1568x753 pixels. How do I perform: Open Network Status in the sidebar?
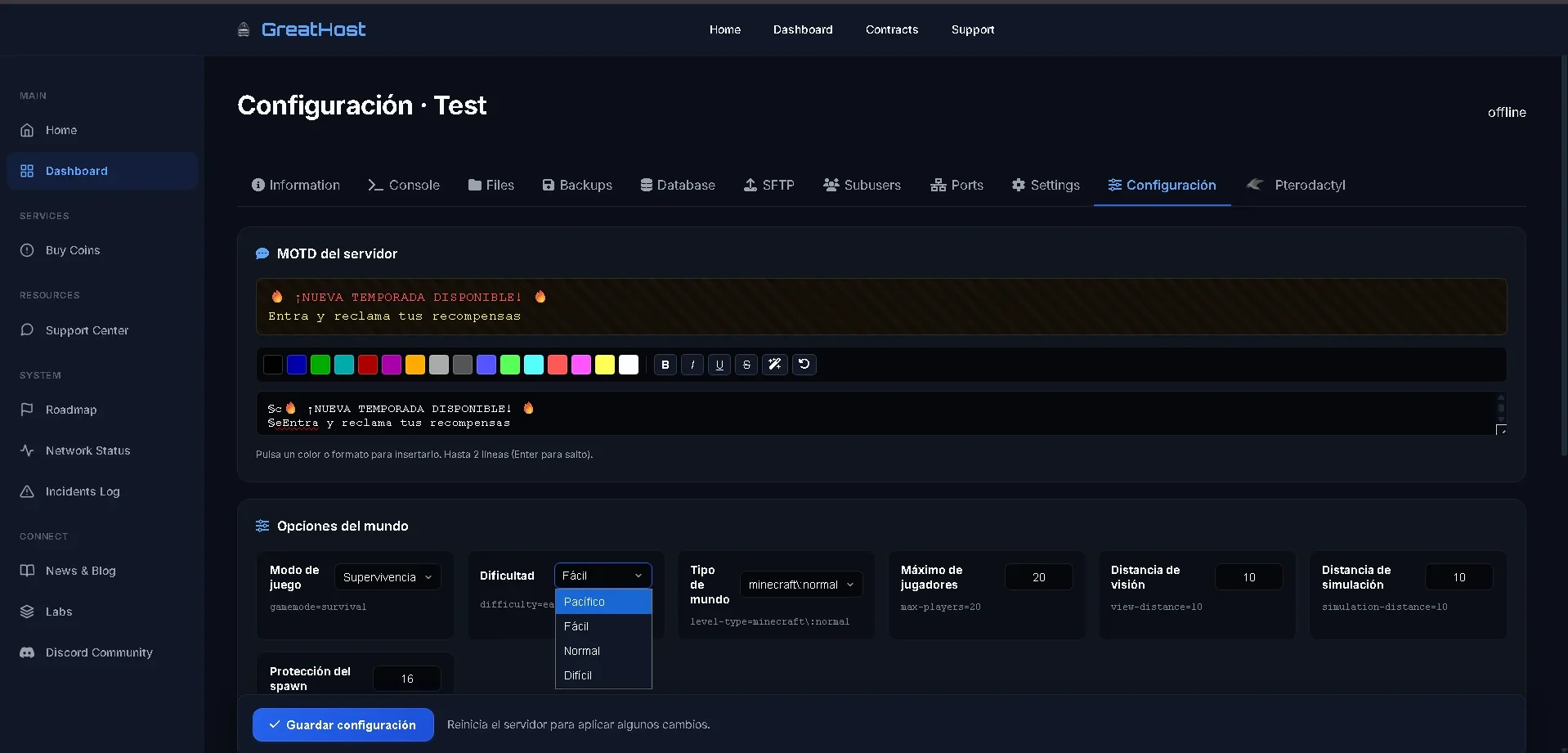click(87, 450)
